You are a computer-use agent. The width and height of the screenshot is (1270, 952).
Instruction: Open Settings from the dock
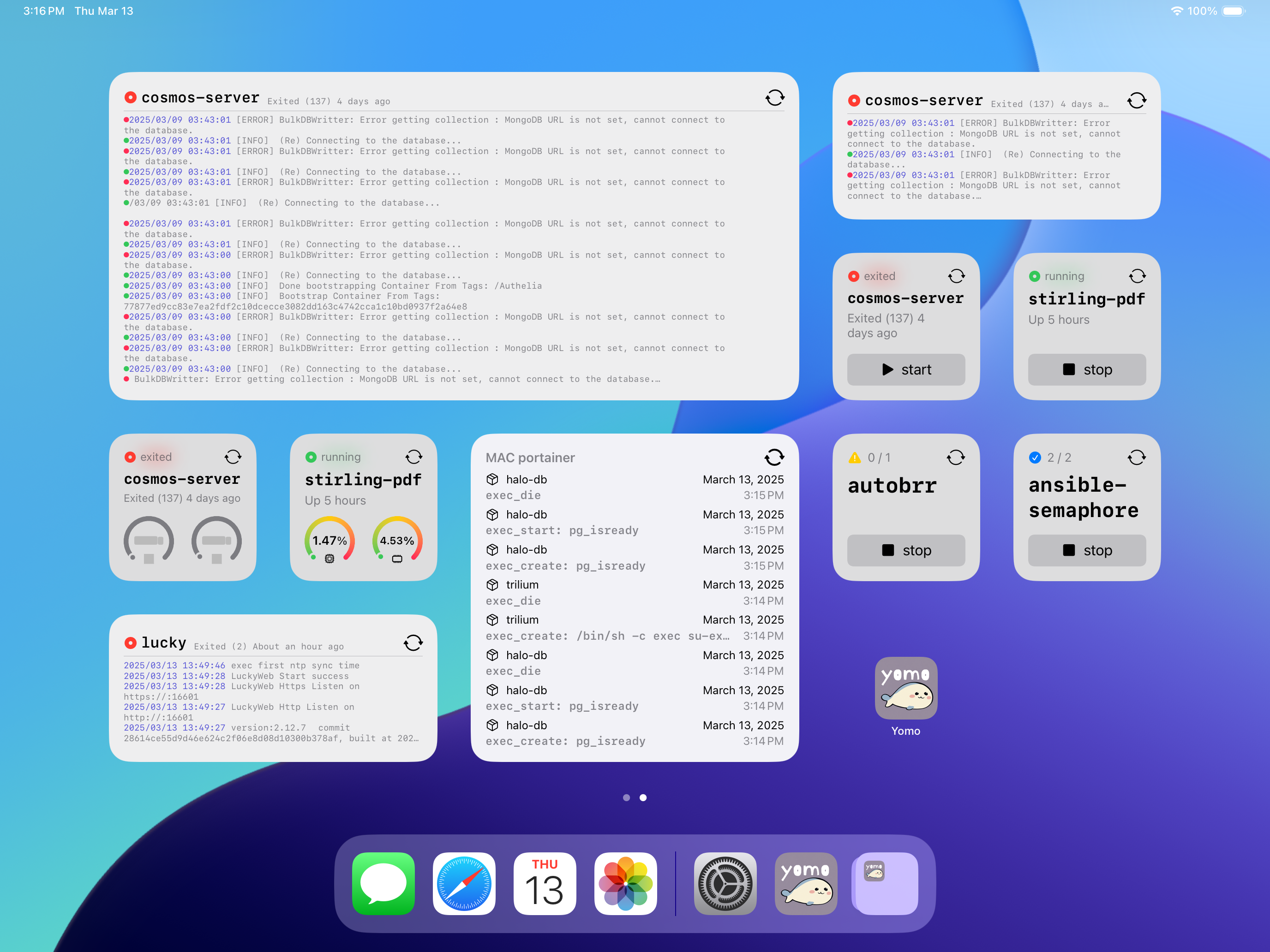pyautogui.click(x=725, y=883)
